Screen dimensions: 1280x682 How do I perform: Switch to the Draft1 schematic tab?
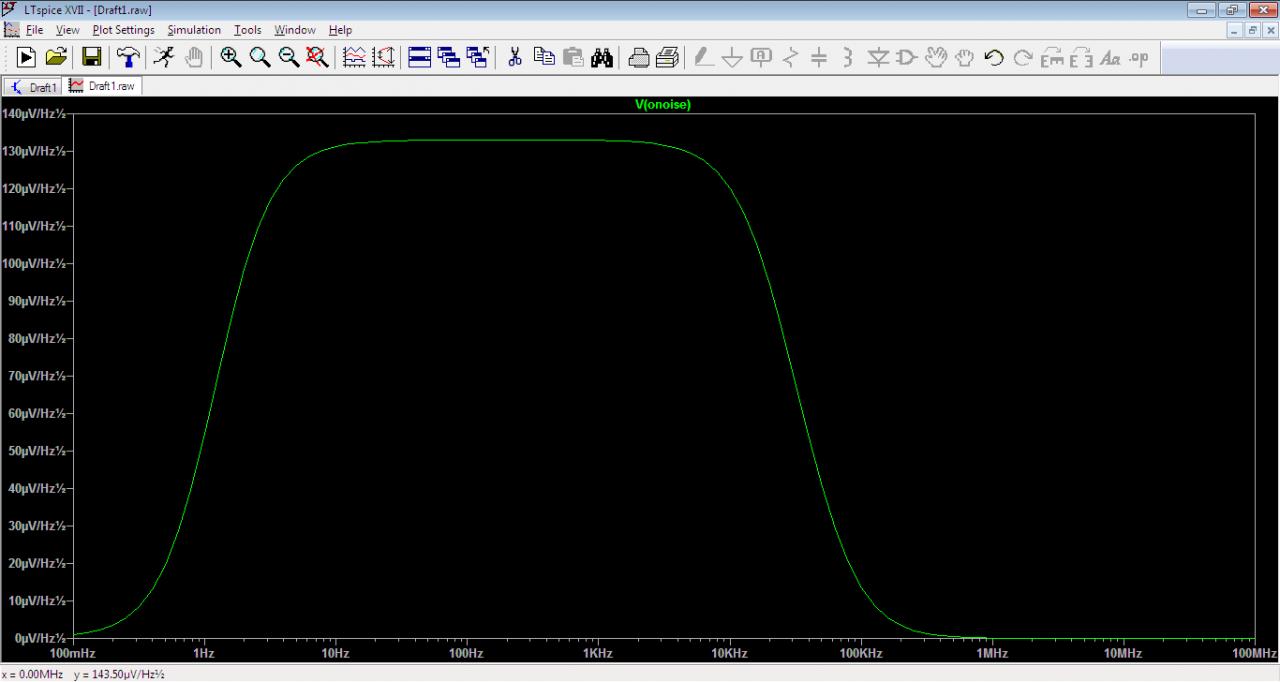(x=34, y=87)
